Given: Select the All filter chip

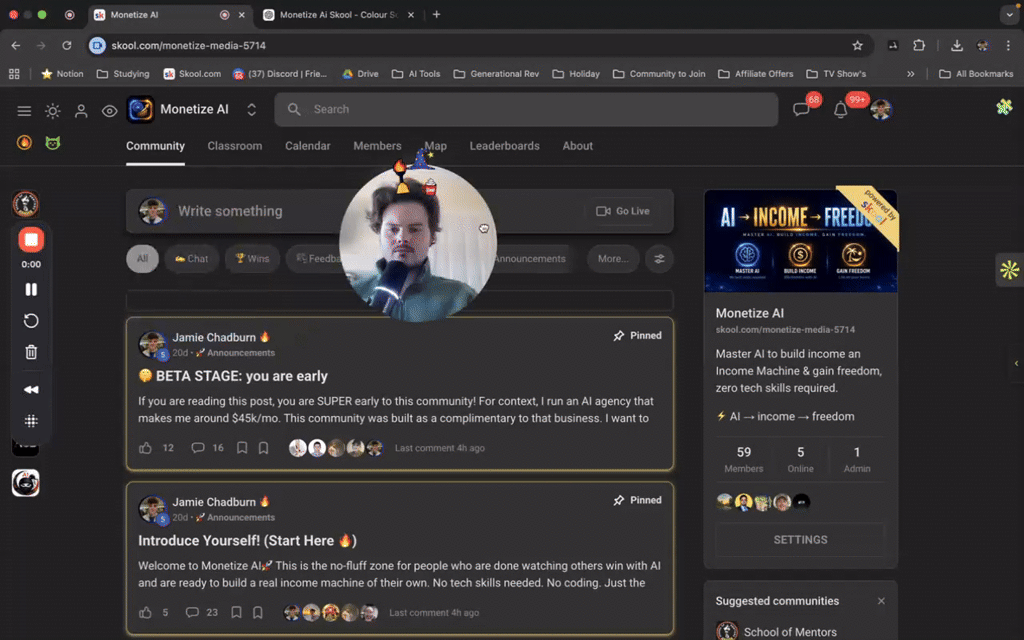Looking at the screenshot, I should pos(142,259).
